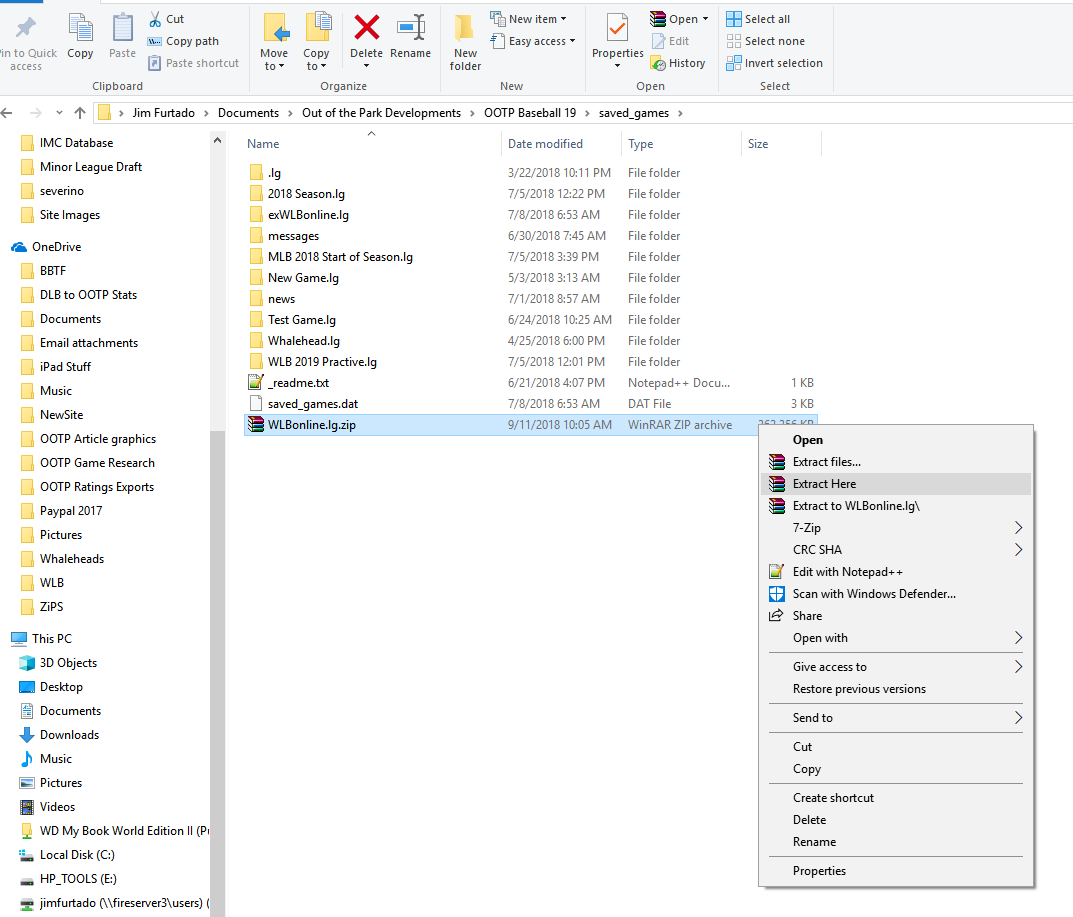The height and width of the screenshot is (917, 1073).
Task: Click Select all in the ribbon
Action: click(758, 19)
